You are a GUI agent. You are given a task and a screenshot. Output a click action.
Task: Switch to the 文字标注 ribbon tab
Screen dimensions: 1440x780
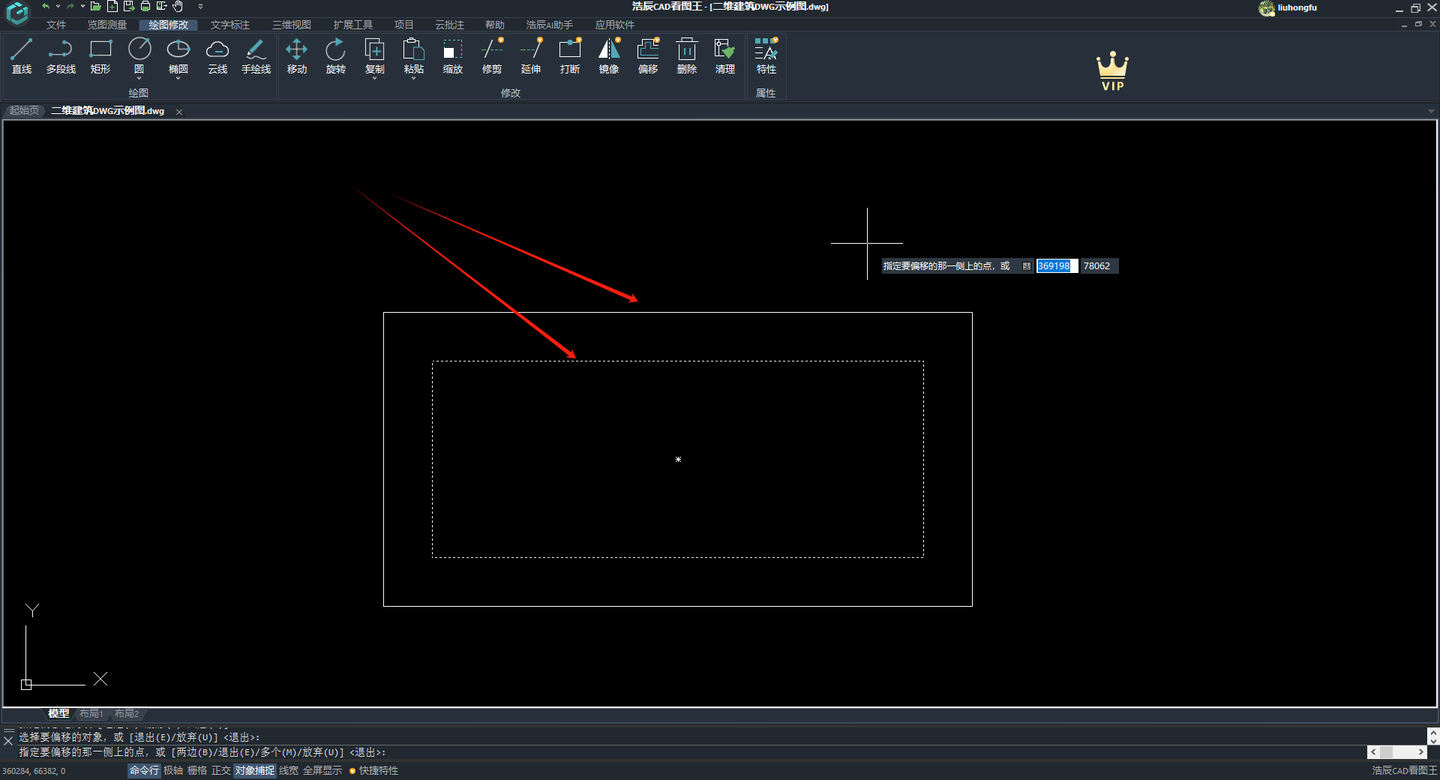tap(230, 25)
